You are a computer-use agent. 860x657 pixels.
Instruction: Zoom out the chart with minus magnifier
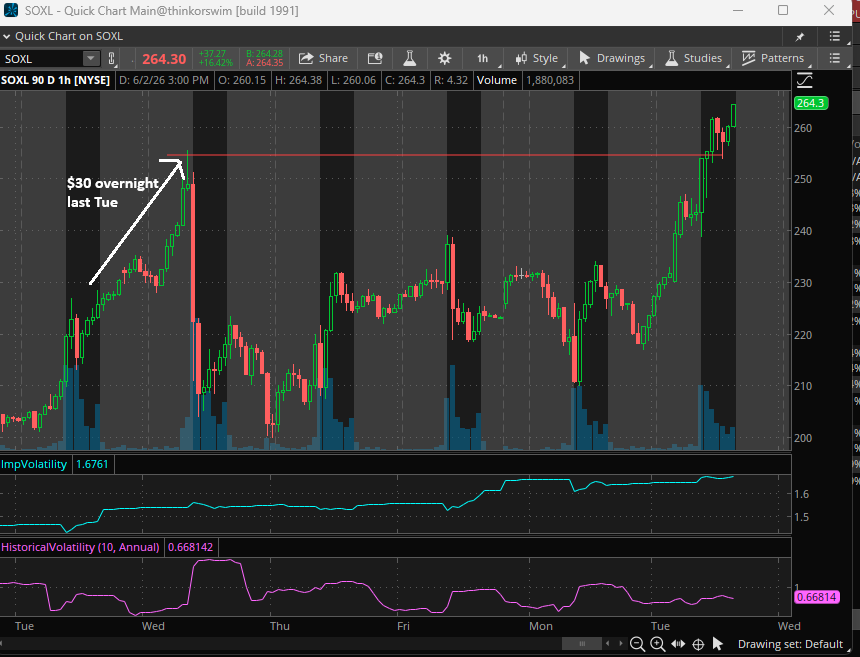coord(637,644)
